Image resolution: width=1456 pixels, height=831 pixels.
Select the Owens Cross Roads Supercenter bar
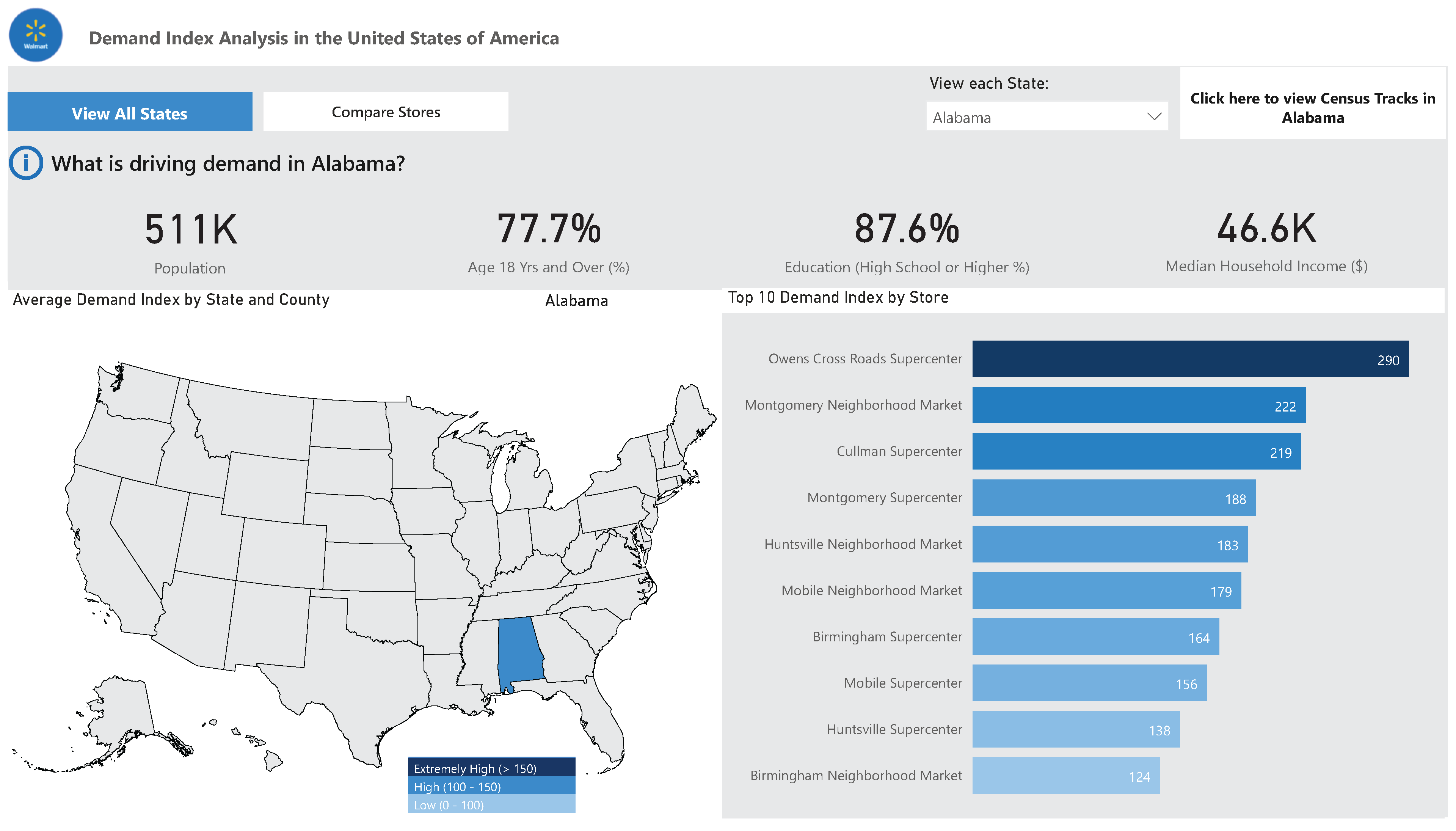point(1189,359)
